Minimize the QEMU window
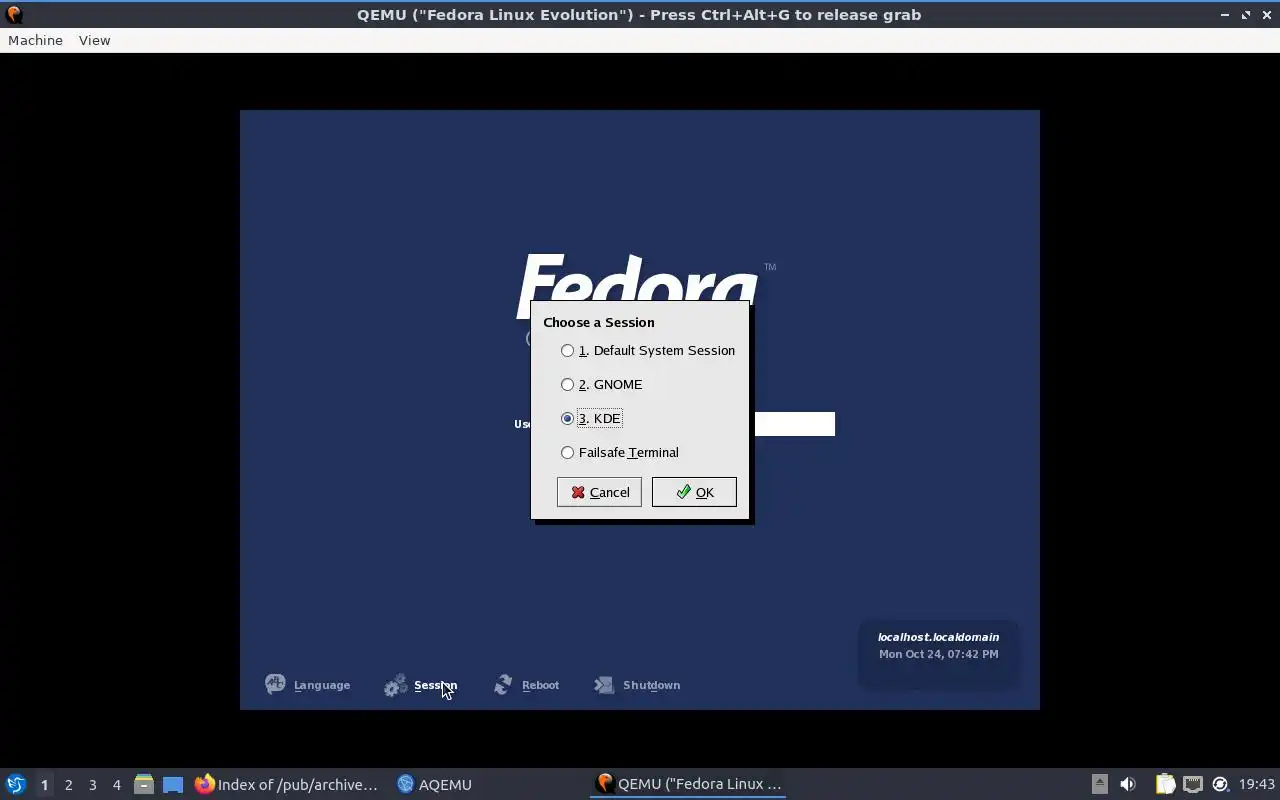 coord(1225,15)
